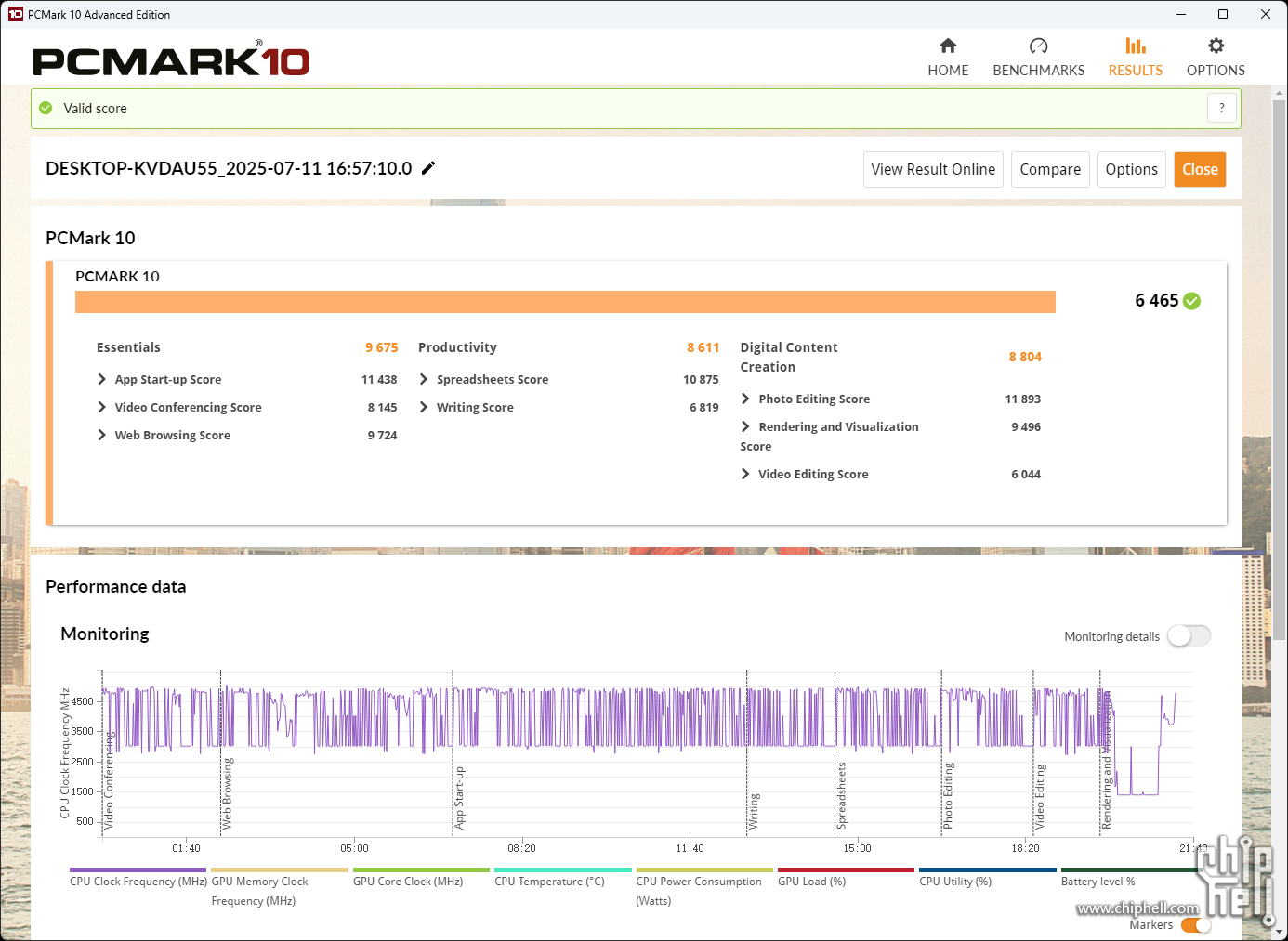Click the orange PCMARK 10 score bar
The height and width of the screenshot is (941, 1288).
pos(565,302)
